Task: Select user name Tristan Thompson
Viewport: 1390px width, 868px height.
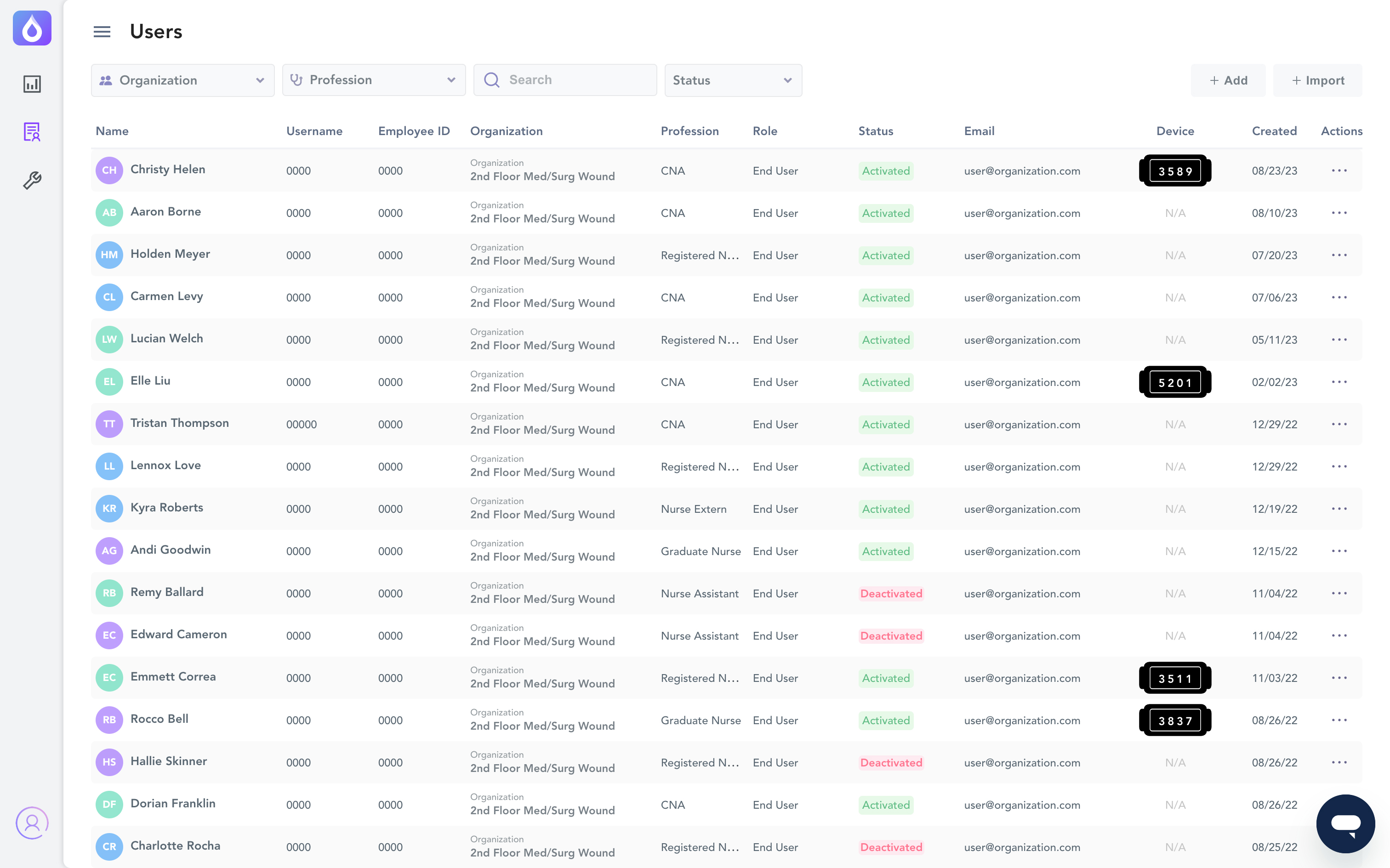Action: (179, 423)
